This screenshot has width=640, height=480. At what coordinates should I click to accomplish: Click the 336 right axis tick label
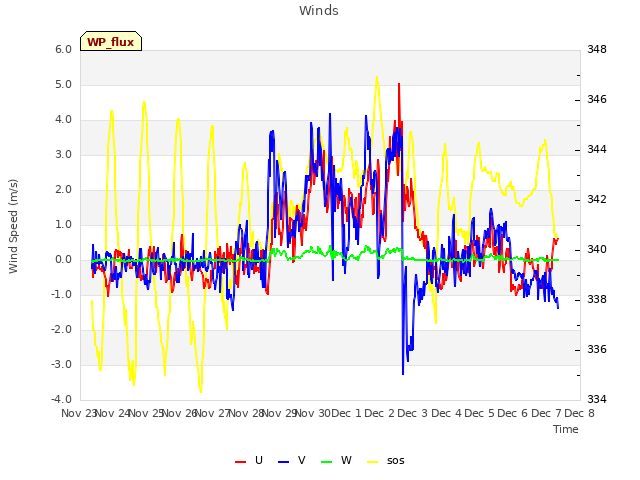point(597,349)
